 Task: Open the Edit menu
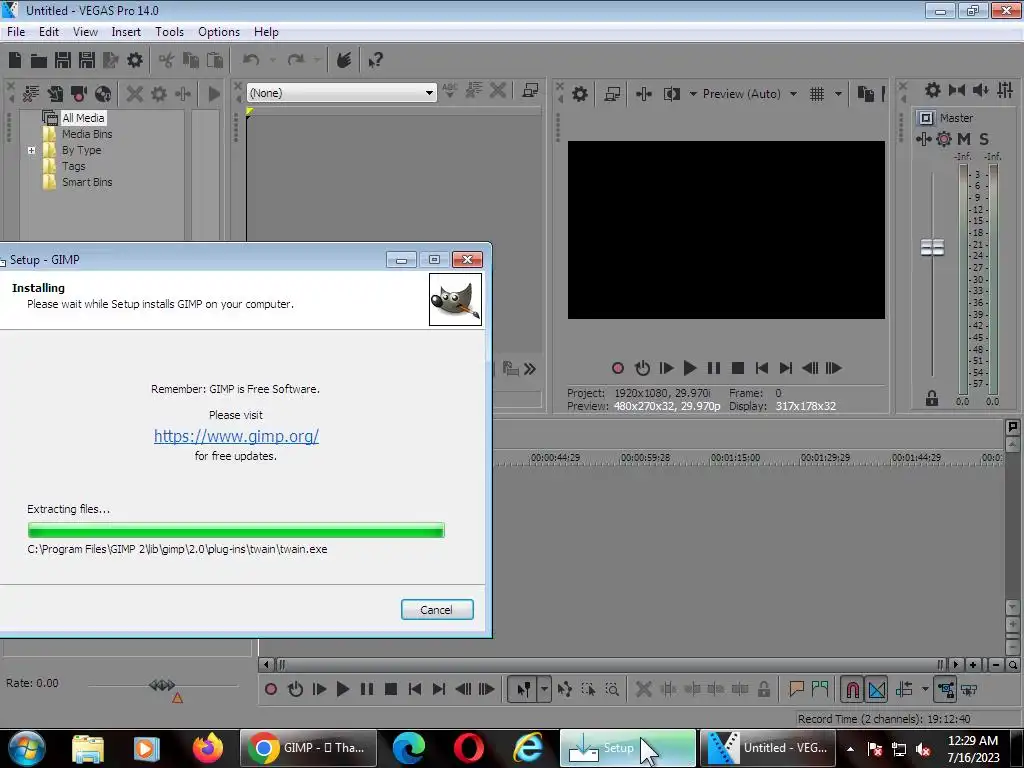pos(49,31)
